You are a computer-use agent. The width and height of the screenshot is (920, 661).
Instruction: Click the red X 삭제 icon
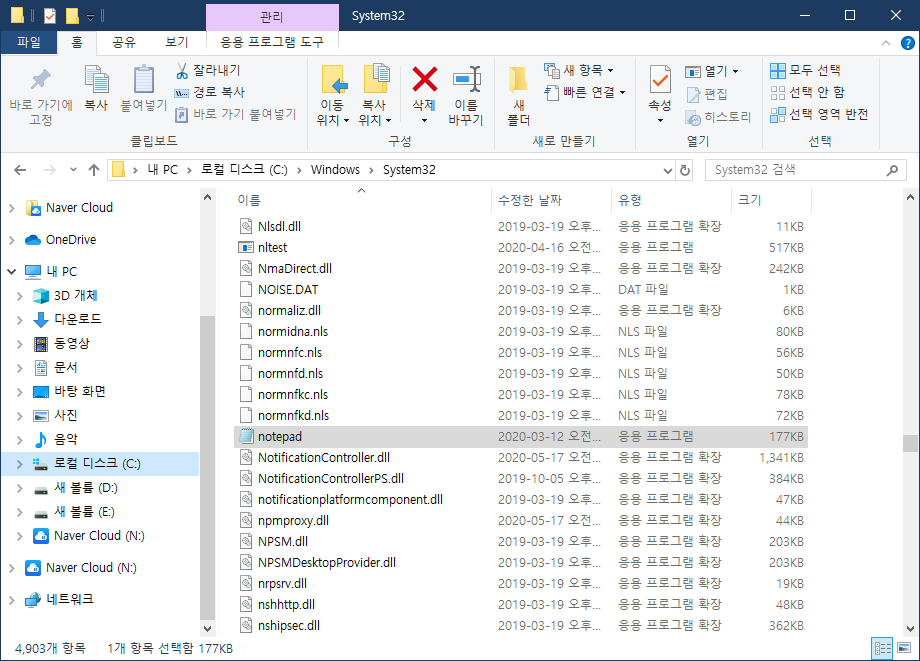coord(424,79)
